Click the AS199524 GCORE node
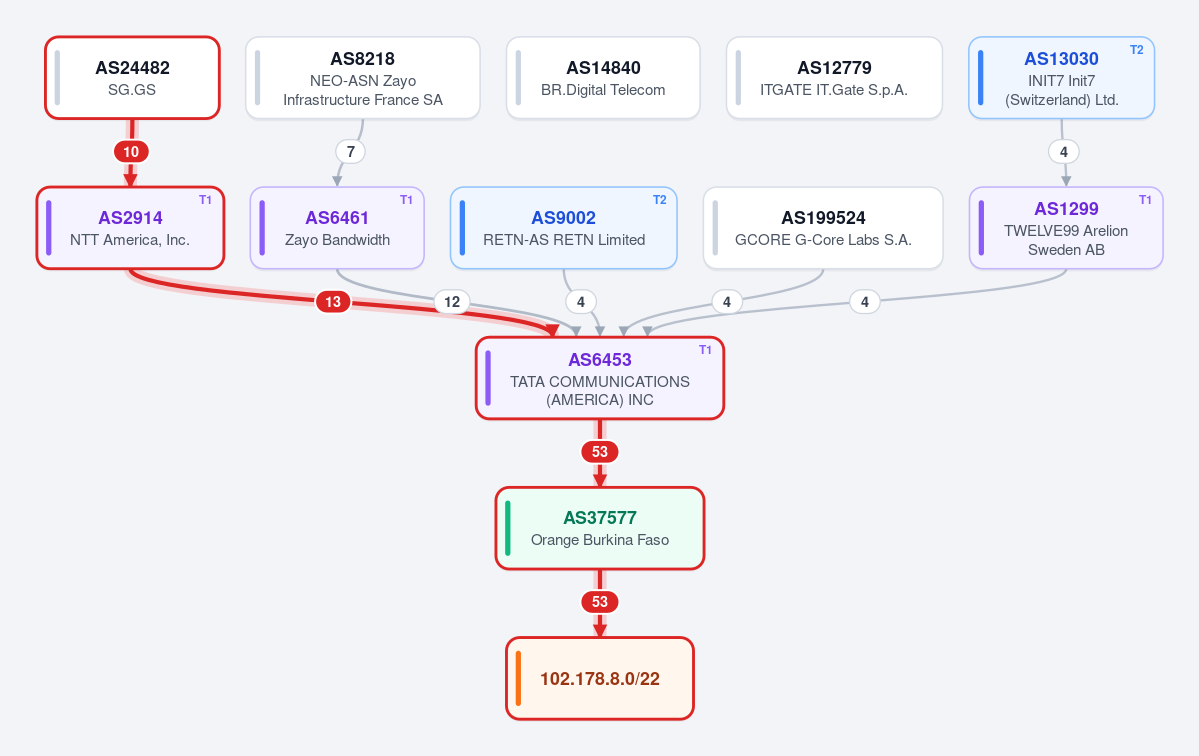This screenshot has height=756, width=1199. pyautogui.click(x=823, y=228)
